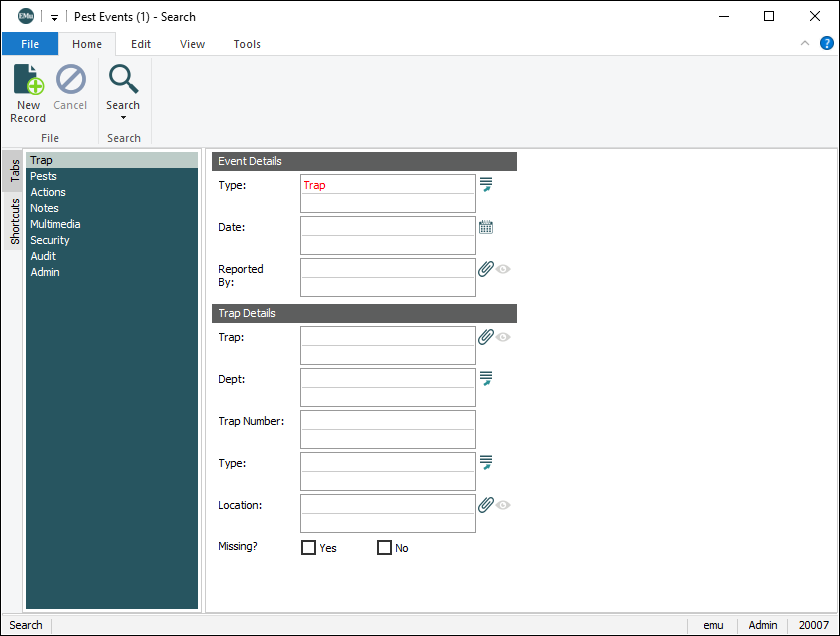Click the attach paperclip next to Reported By

click(486, 269)
